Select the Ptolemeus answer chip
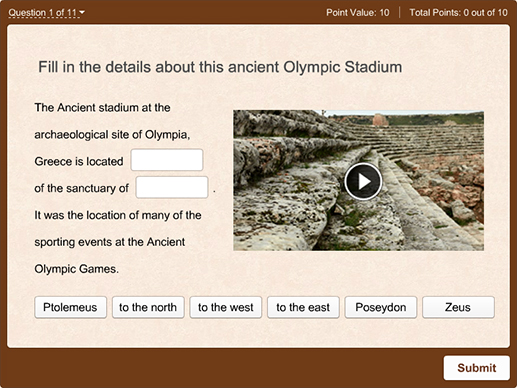Screen dimensions: 517x388 coord(70,307)
